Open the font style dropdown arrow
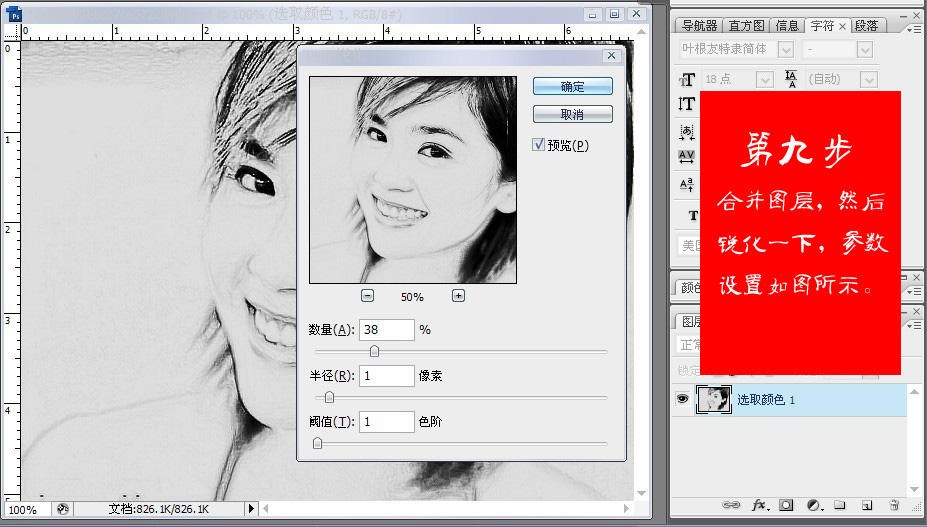Screen dimensions: 927x527 (x=865, y=50)
